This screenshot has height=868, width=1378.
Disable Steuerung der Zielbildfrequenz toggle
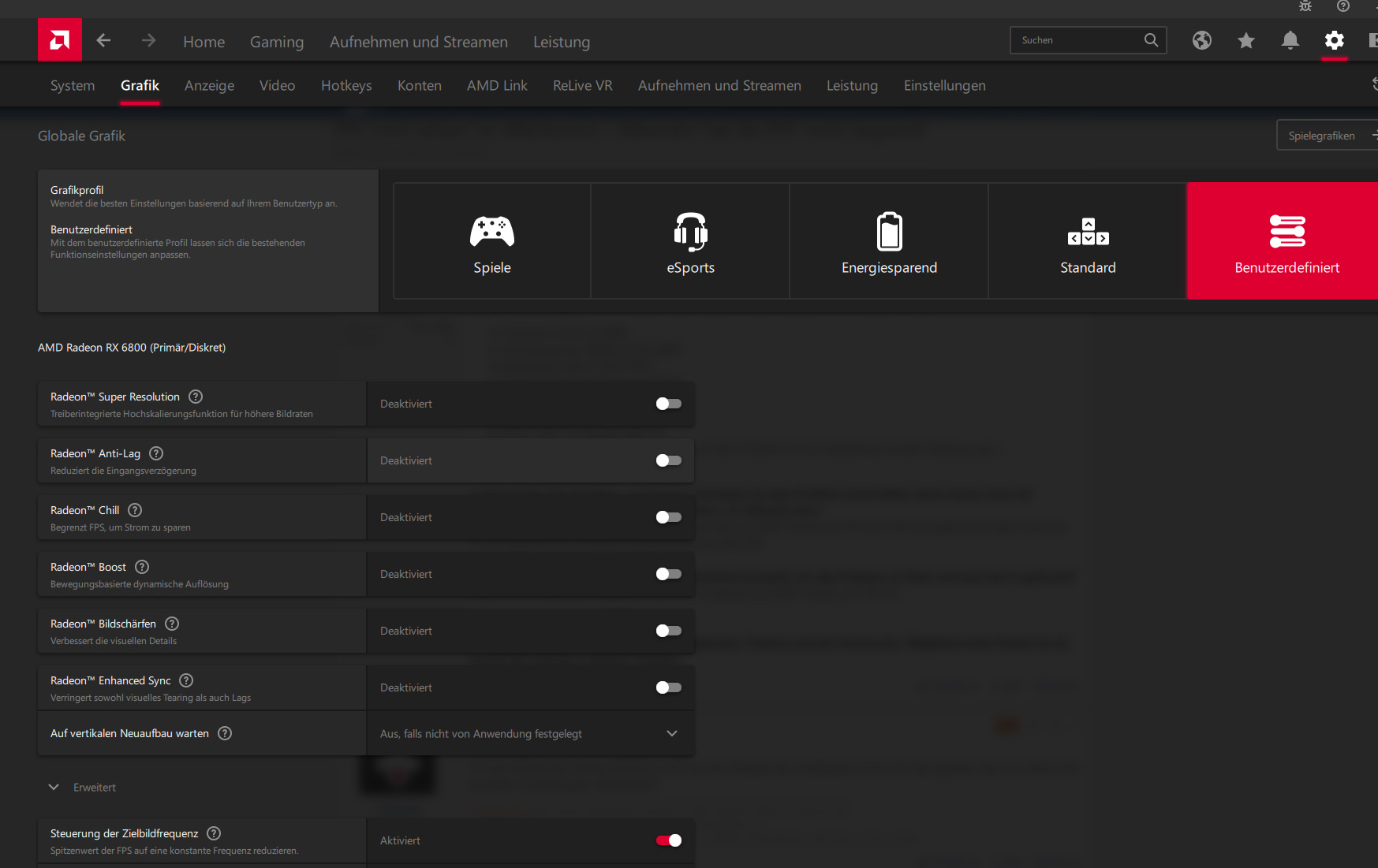click(x=669, y=840)
